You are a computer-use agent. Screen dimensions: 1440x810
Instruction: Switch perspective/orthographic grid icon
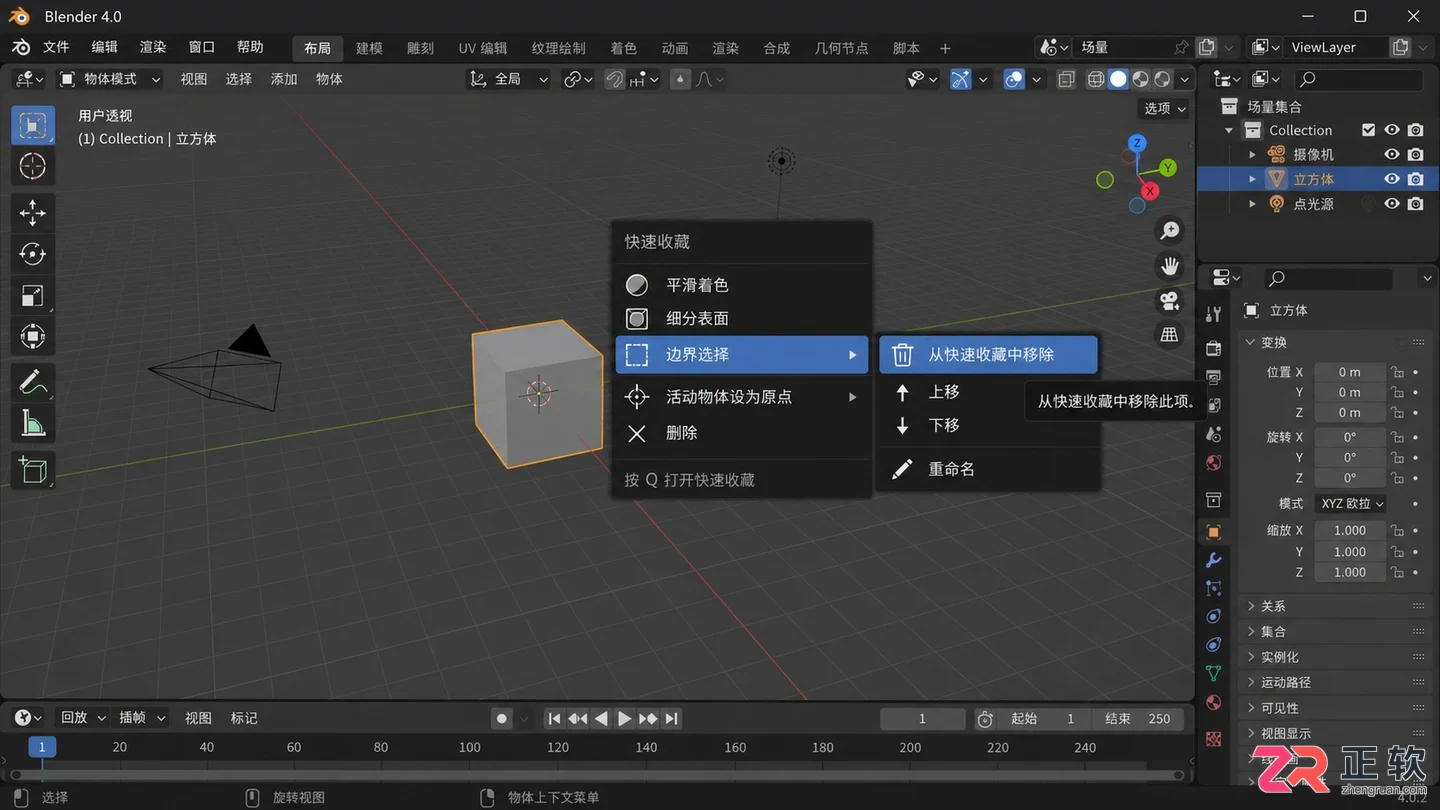pyautogui.click(x=1169, y=335)
